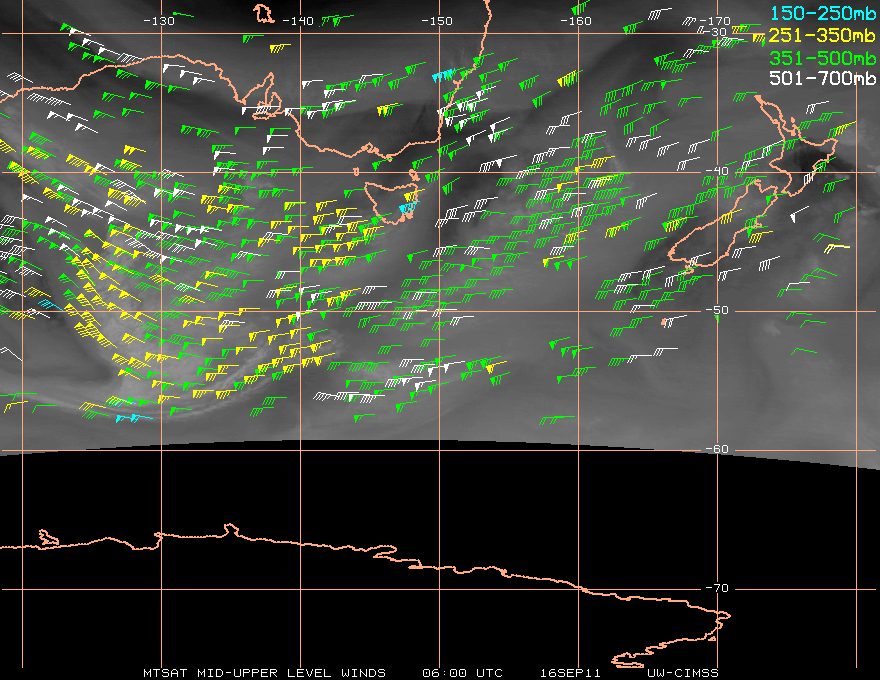880x680 pixels.
Task: Click the MTSAT MID-UPPER LEVEL WINDS caption
Action: pos(264,673)
